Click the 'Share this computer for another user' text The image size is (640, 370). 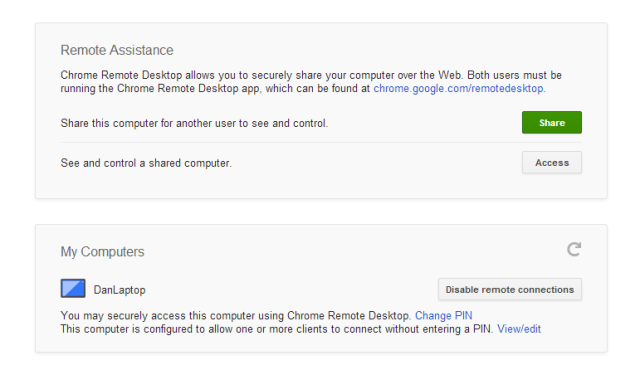(x=194, y=123)
